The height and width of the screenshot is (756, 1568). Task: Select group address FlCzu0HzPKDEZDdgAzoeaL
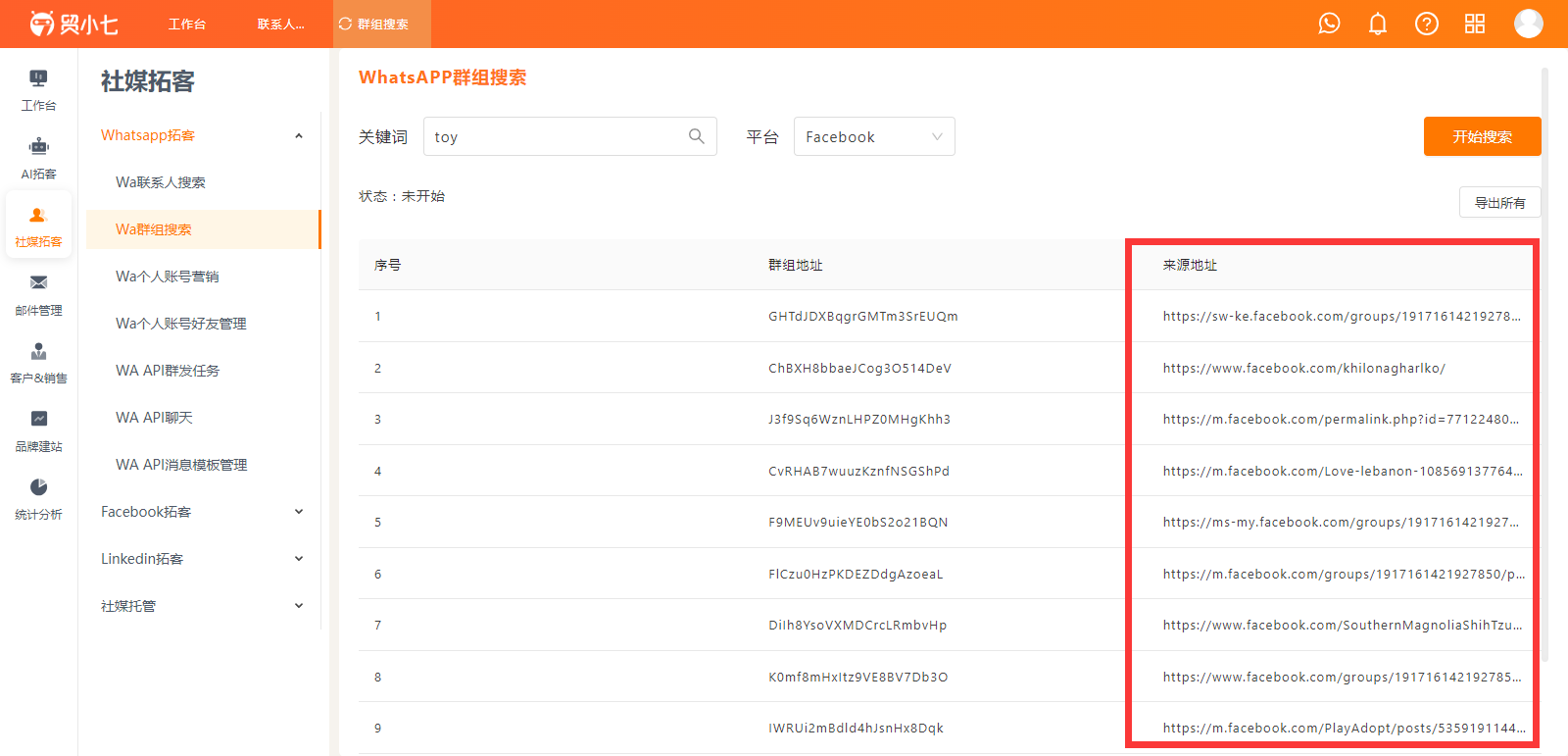click(x=856, y=574)
